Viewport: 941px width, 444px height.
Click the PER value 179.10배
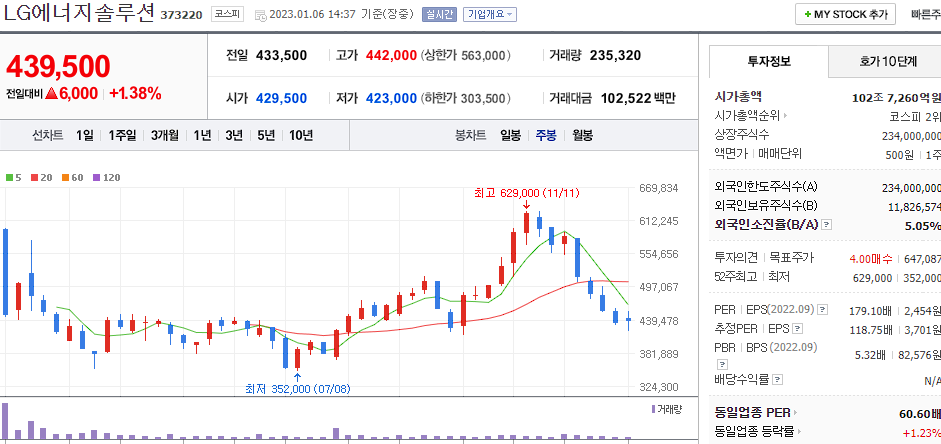(871, 311)
